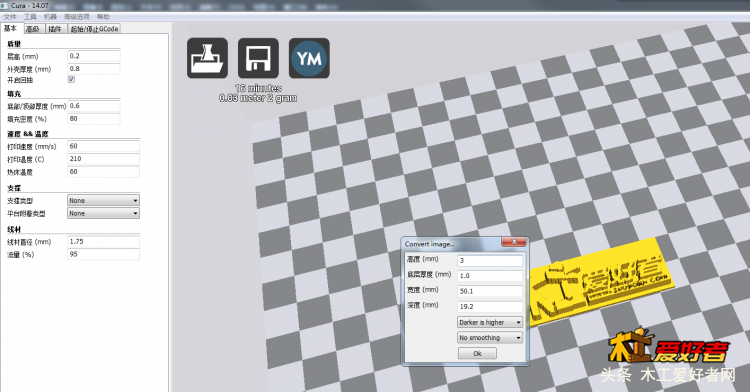Click the layer height field showing 0.2
The height and width of the screenshot is (392, 750).
tap(94, 56)
